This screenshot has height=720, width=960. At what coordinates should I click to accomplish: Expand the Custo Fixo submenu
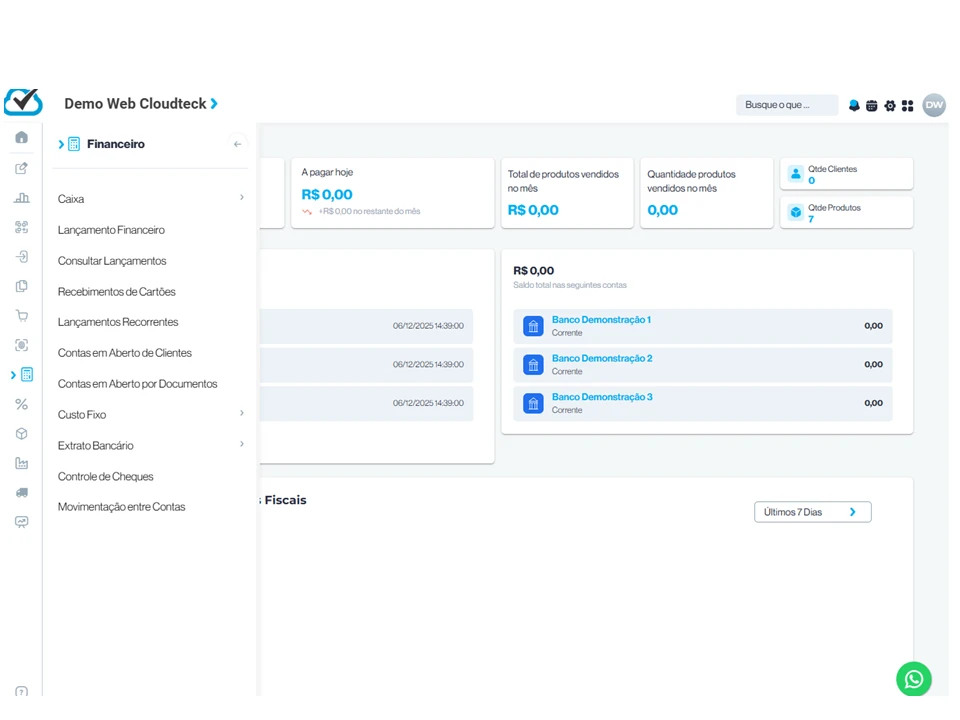(x=241, y=414)
